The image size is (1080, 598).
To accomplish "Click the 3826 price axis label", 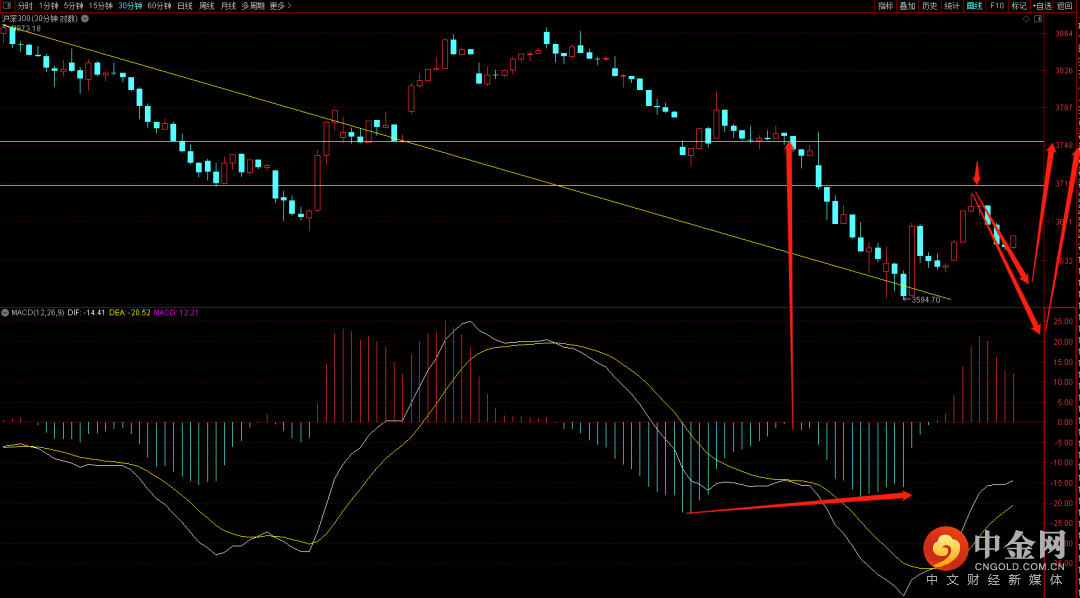I will tap(1063, 70).
